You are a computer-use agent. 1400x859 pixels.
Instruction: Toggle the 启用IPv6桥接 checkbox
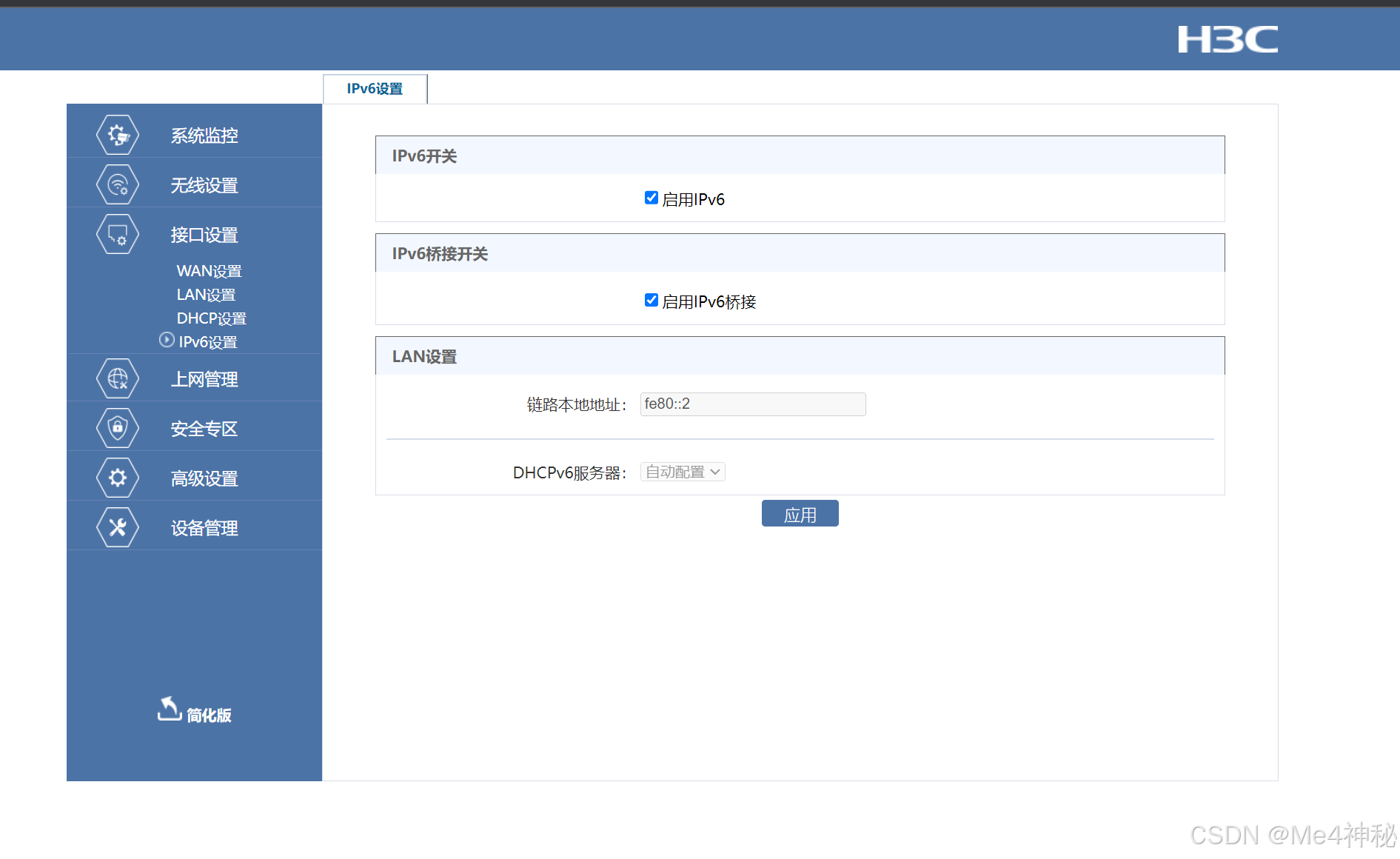pyautogui.click(x=652, y=300)
